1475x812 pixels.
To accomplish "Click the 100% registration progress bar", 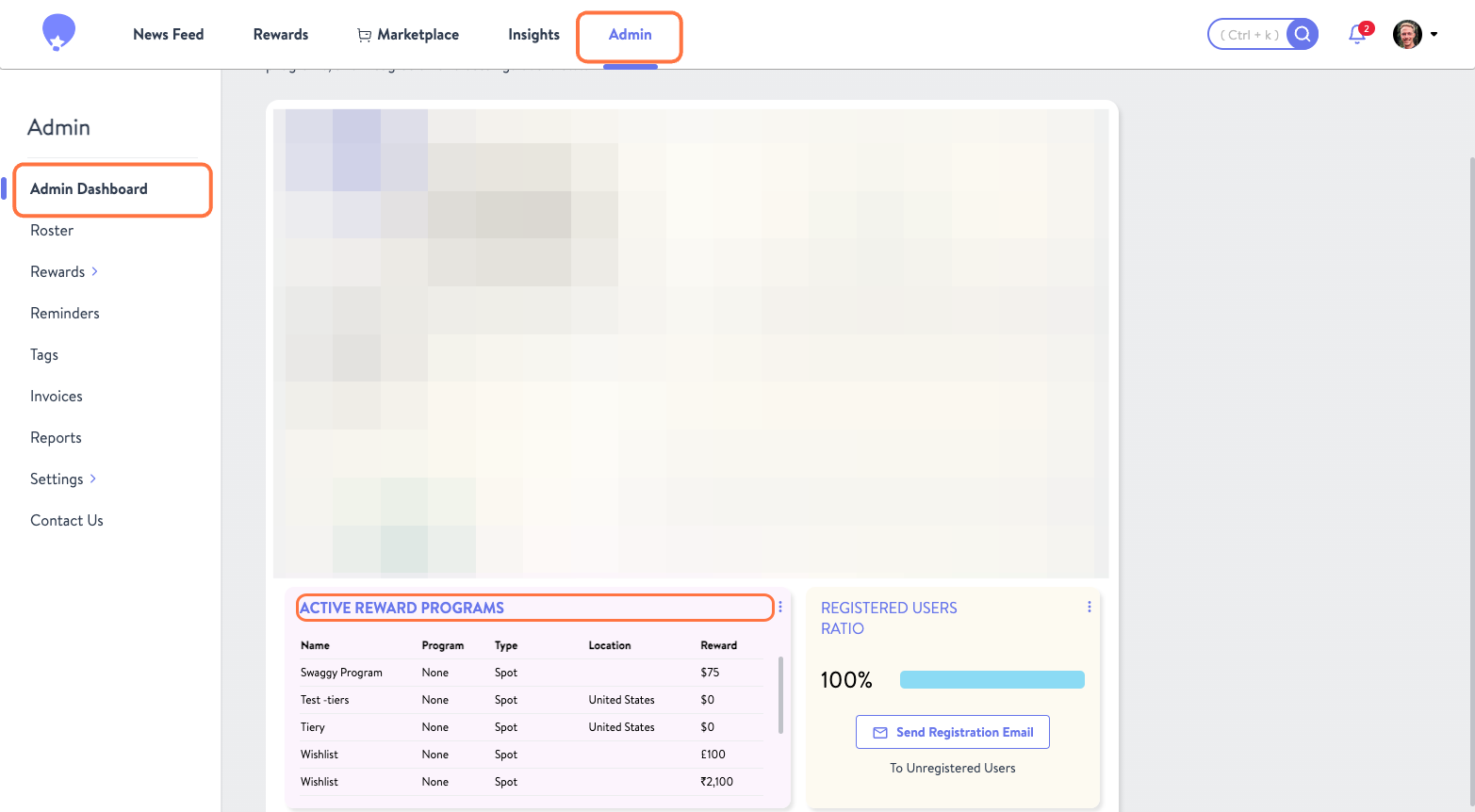I will coord(992,679).
